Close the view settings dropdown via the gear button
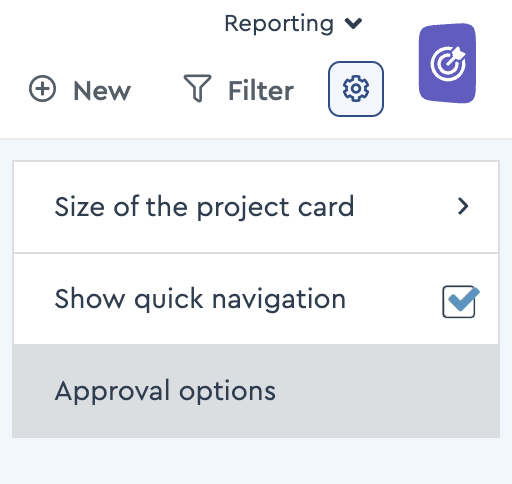Image resolution: width=512 pixels, height=484 pixels. tap(356, 89)
